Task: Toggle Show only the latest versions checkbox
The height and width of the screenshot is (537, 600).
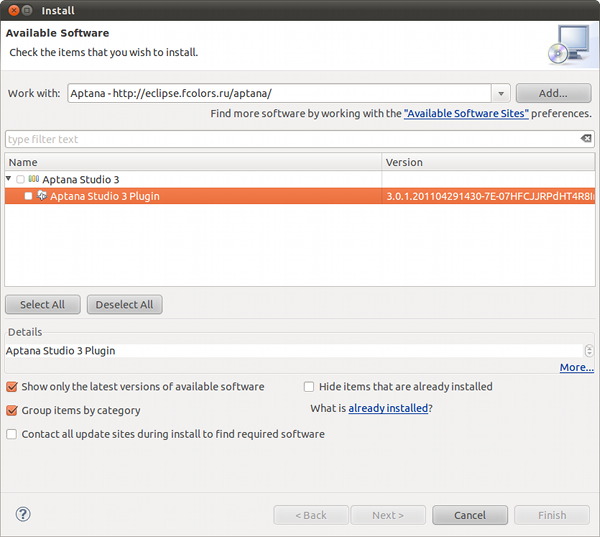Action: tap(12, 387)
